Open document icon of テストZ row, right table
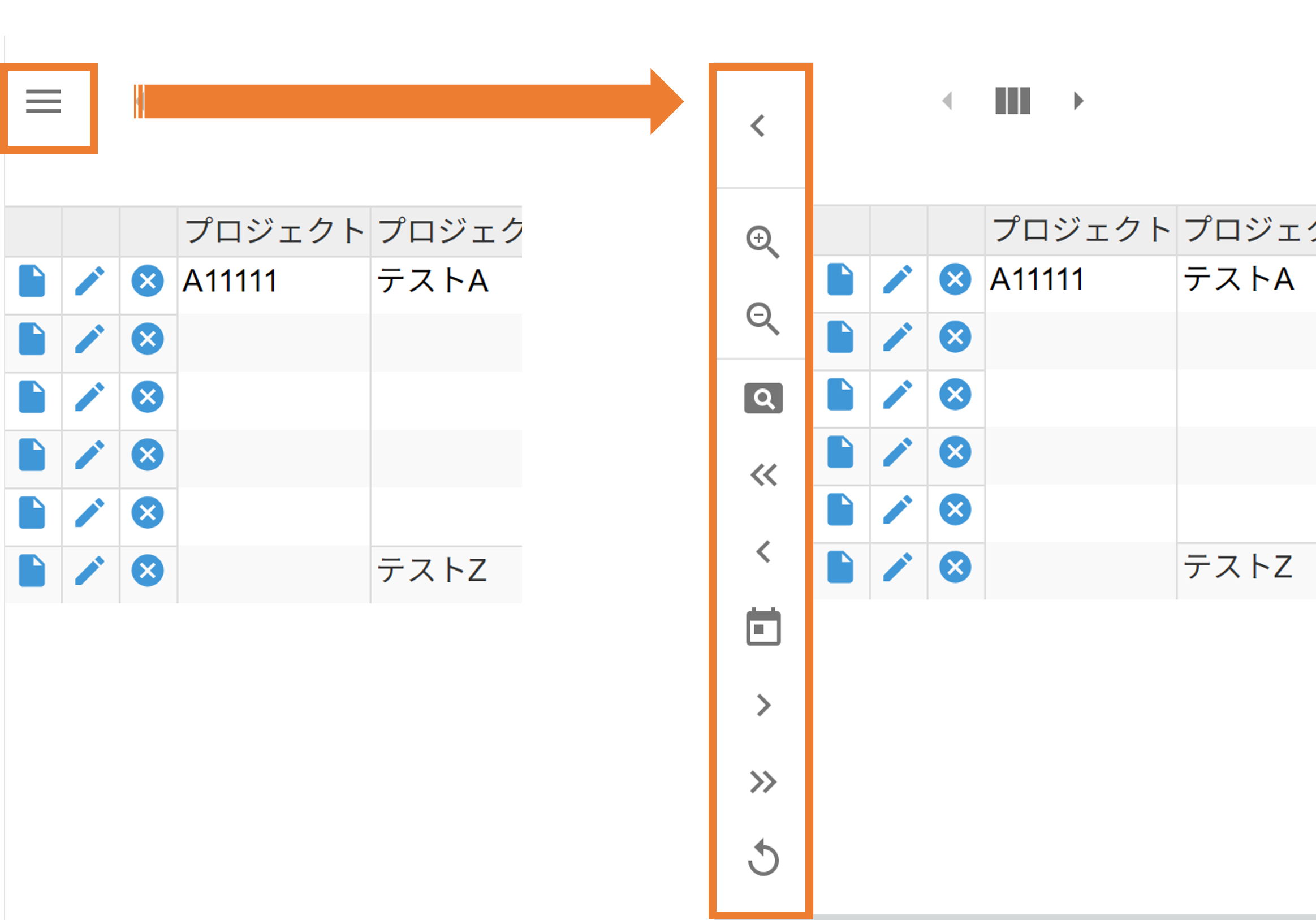The image size is (1316, 920). coord(840,567)
